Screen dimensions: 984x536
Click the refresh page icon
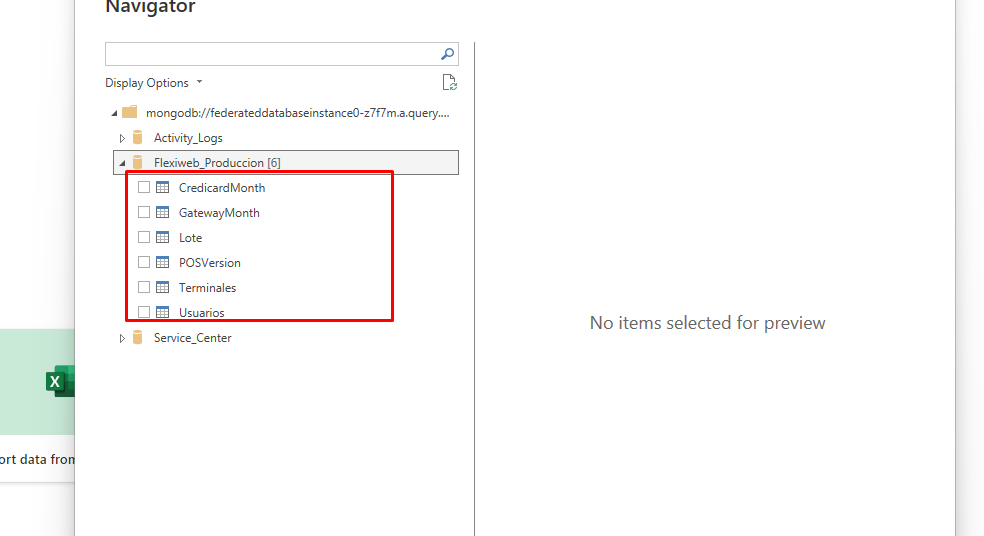(449, 82)
